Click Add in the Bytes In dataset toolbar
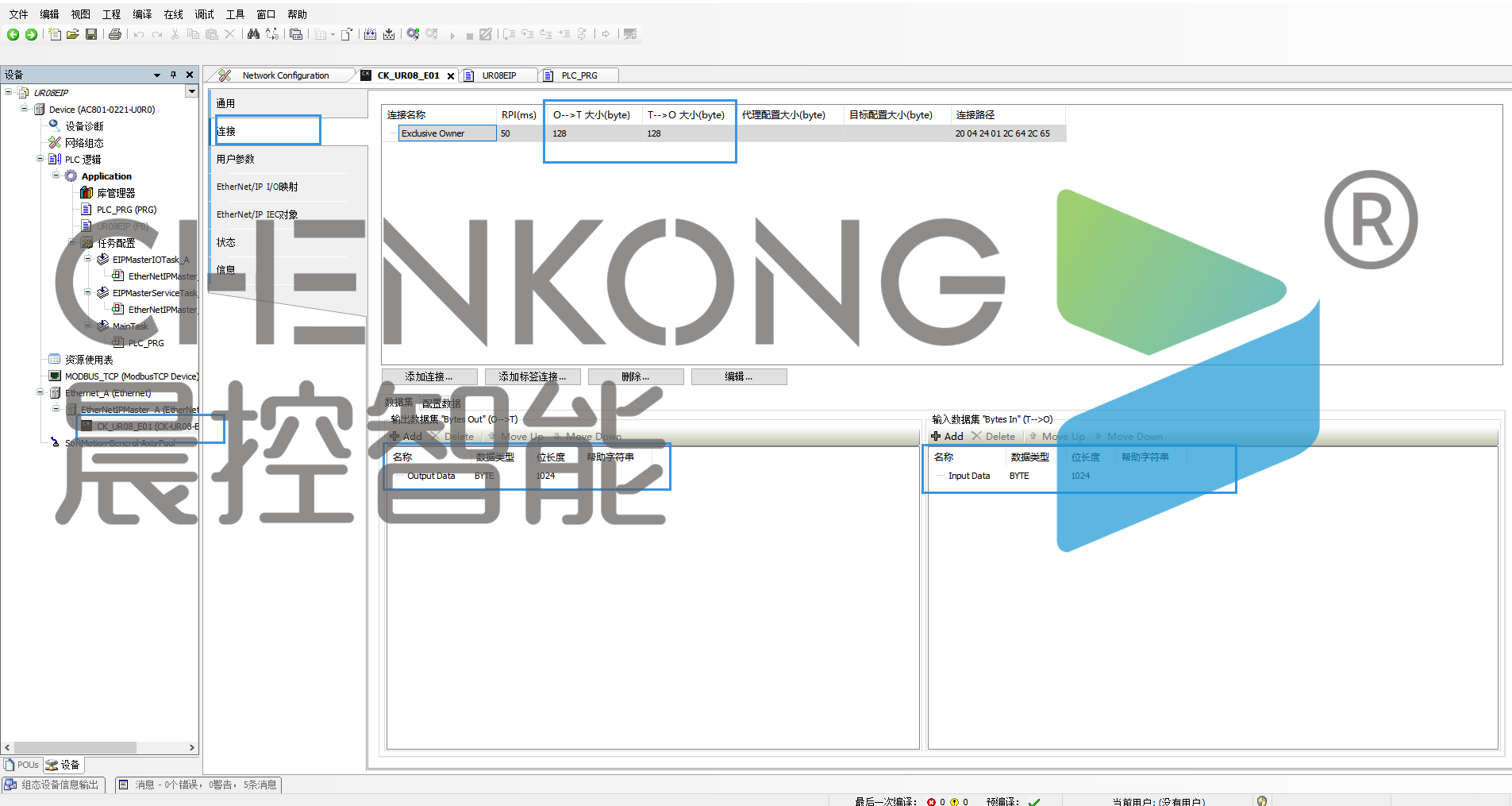Screen dimensions: 1512x806 click(x=948, y=436)
